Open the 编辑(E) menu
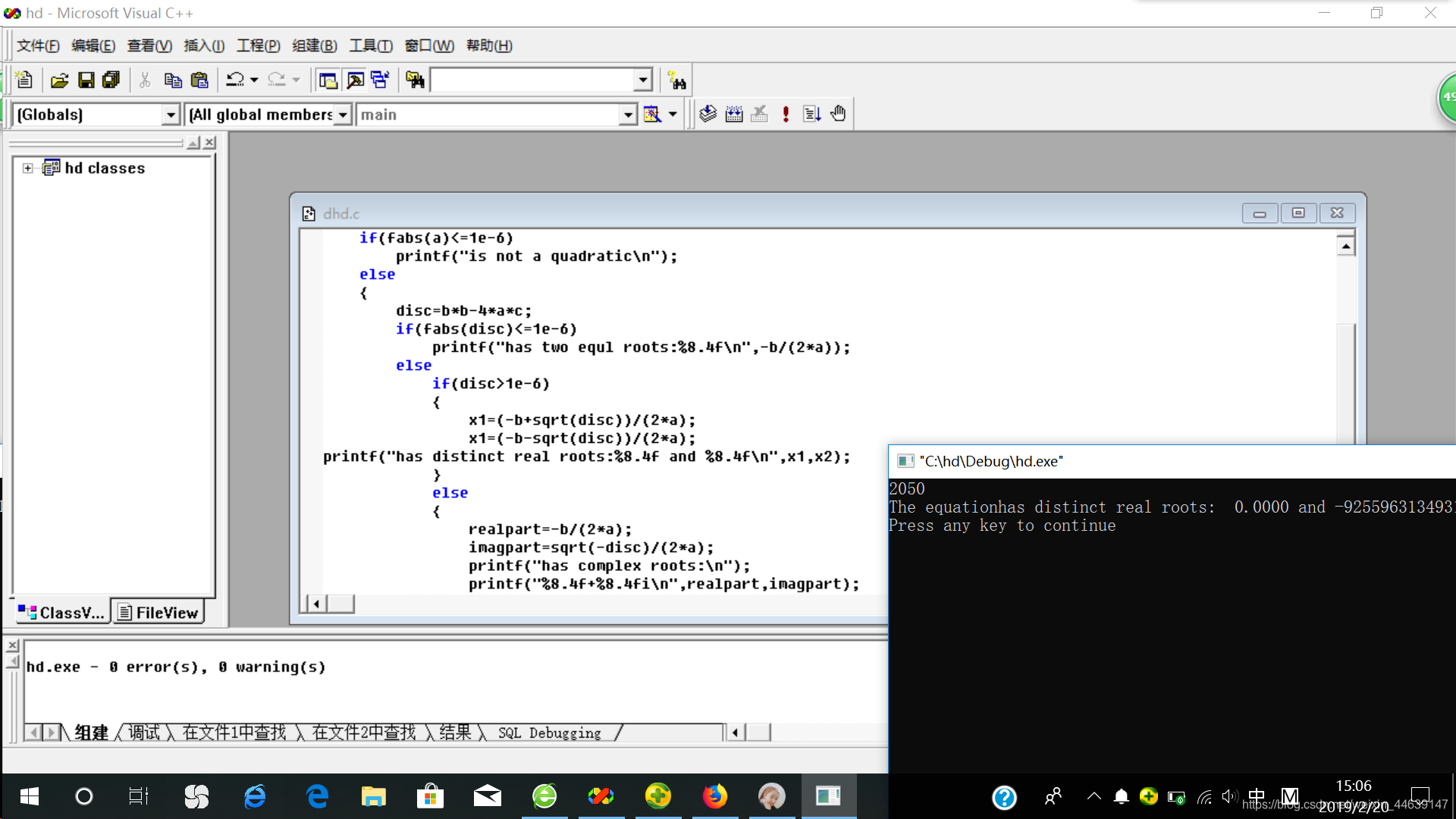This screenshot has height=819, width=1456. [x=93, y=45]
